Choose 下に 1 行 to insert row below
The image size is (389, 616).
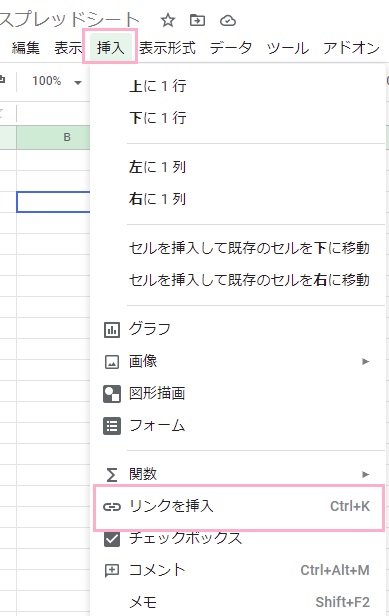tap(237, 118)
